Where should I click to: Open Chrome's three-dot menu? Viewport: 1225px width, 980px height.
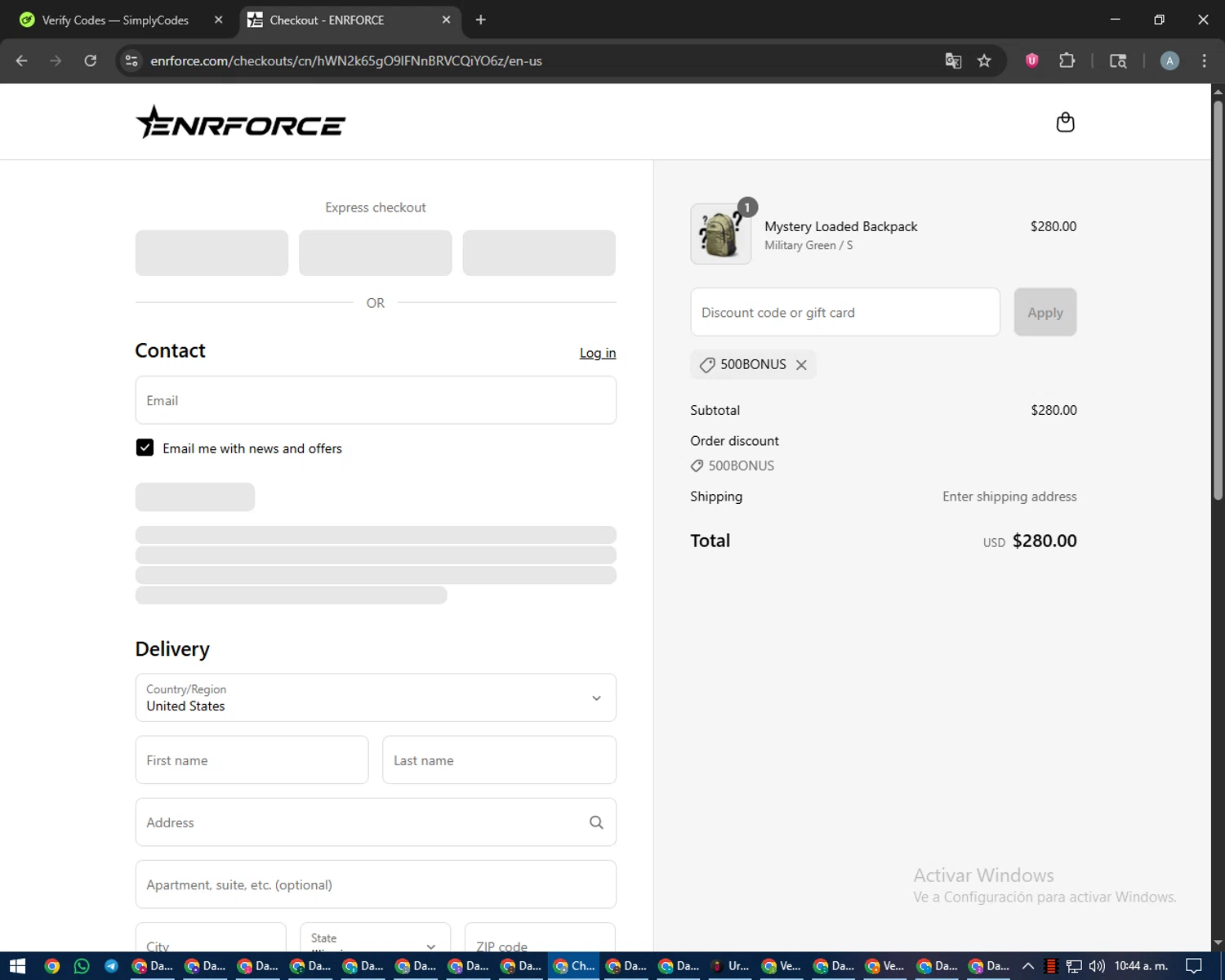click(x=1204, y=60)
